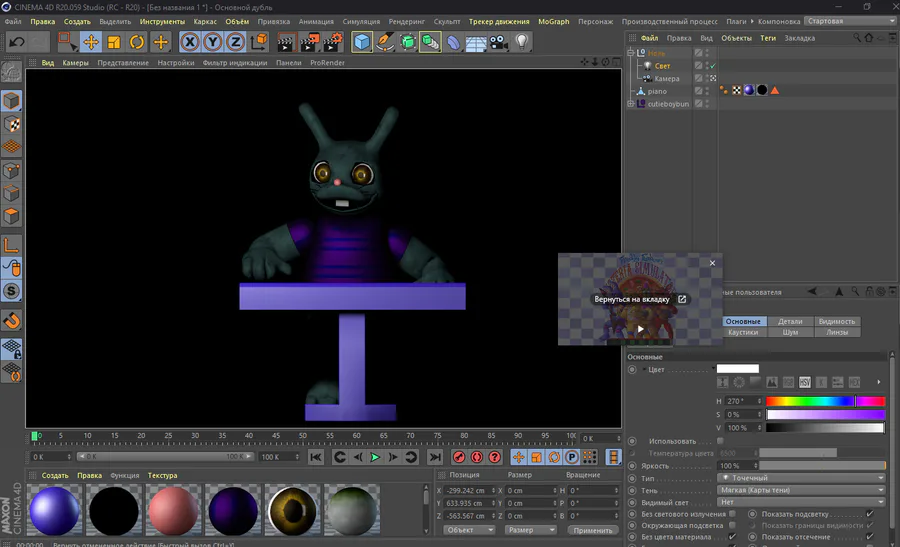Click Make Editable icon in left sidebar
Viewport: 900px width, 547px height.
point(11,72)
